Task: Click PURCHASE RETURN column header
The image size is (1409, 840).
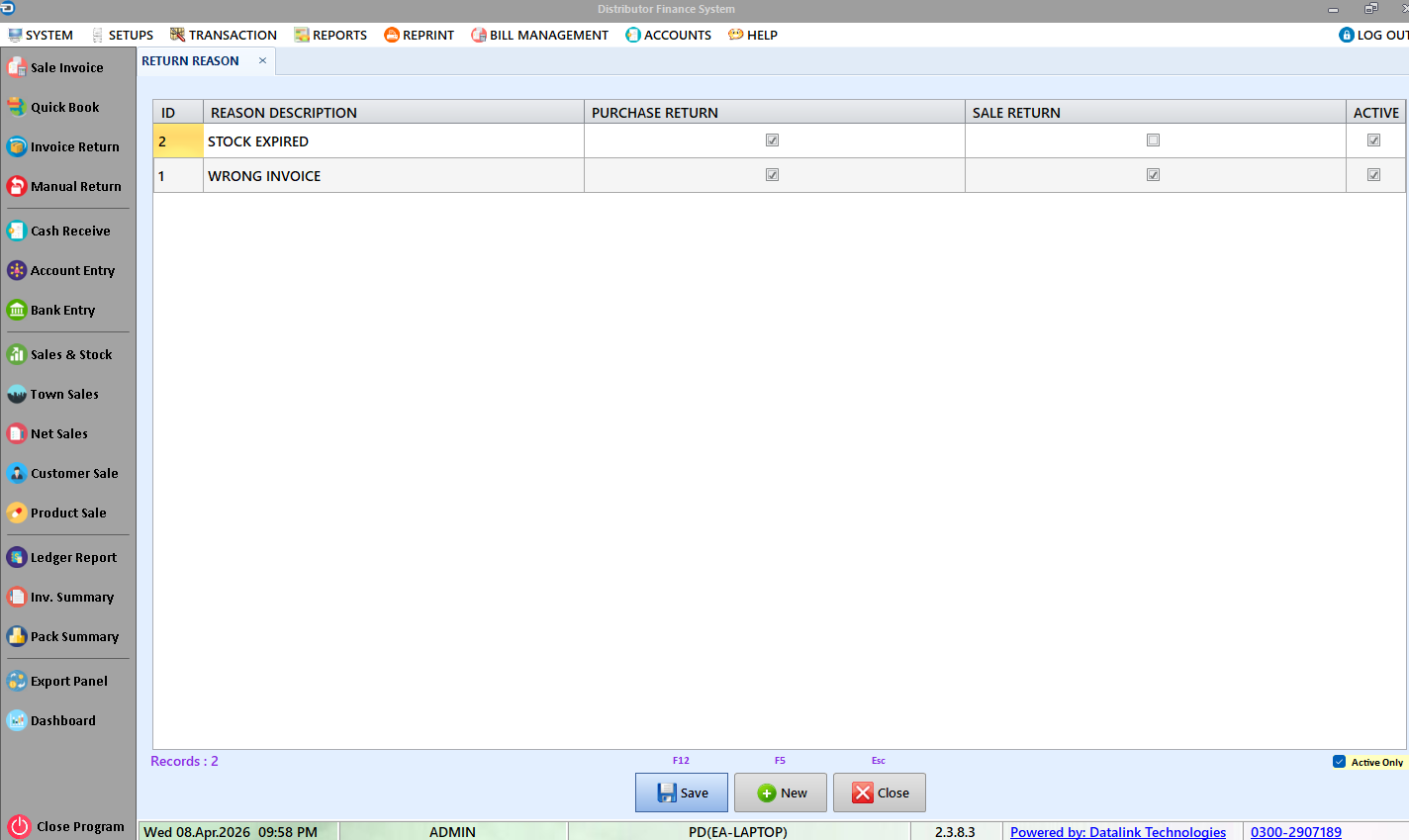Action: click(x=775, y=112)
